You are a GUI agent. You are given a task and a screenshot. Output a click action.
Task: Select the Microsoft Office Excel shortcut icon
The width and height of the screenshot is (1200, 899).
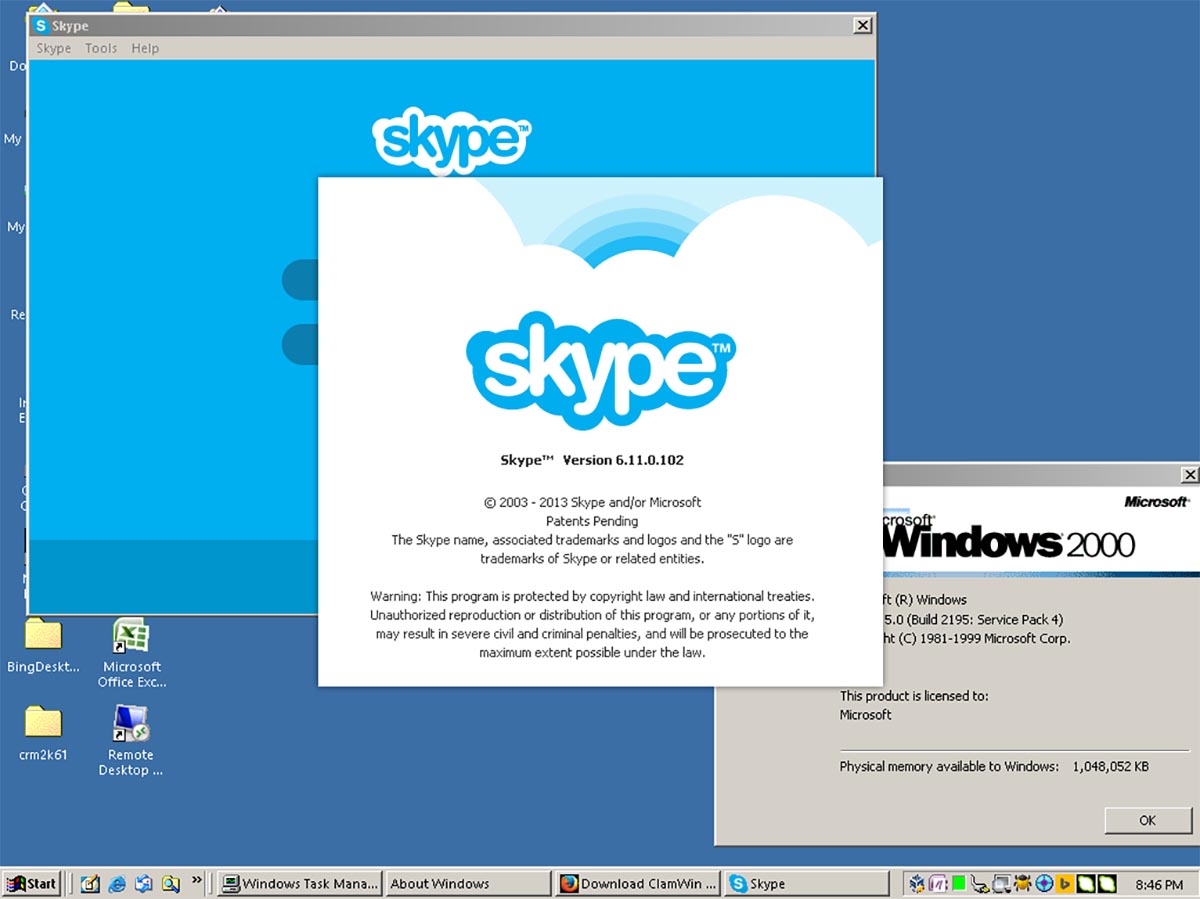click(131, 636)
